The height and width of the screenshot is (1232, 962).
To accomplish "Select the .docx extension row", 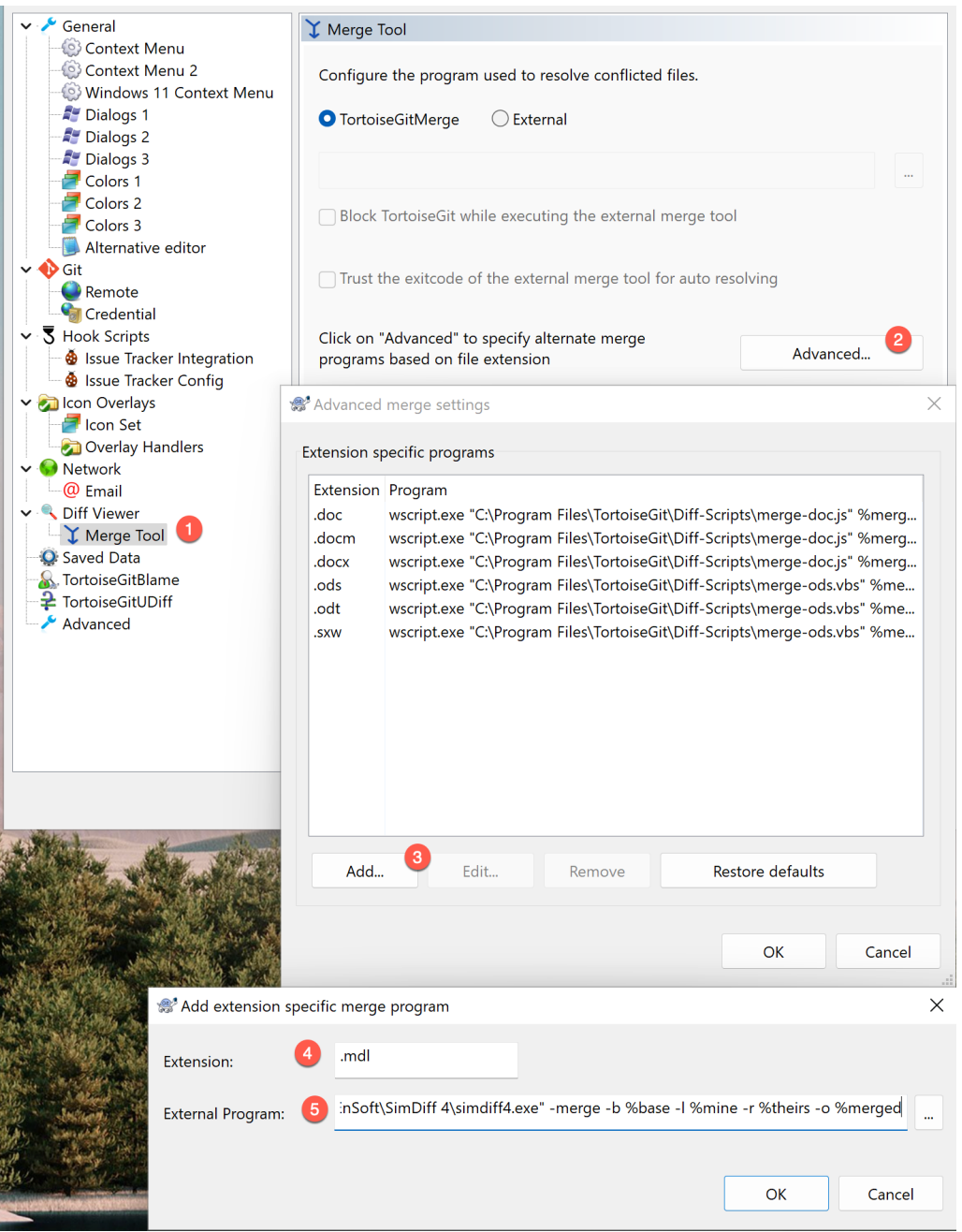I will (615, 562).
